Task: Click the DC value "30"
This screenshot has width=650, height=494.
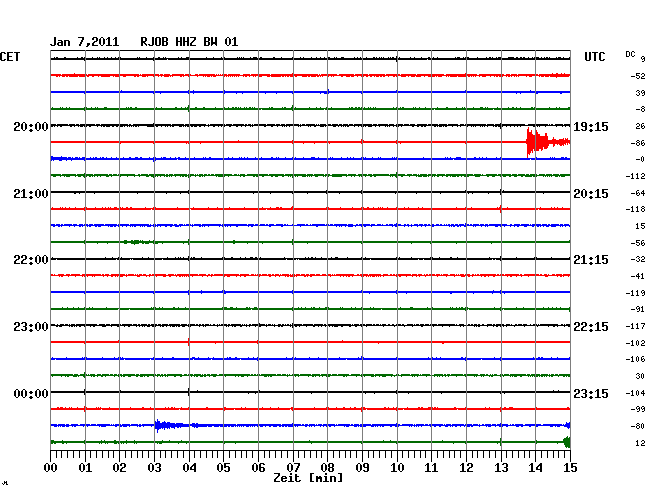Action: click(640, 376)
